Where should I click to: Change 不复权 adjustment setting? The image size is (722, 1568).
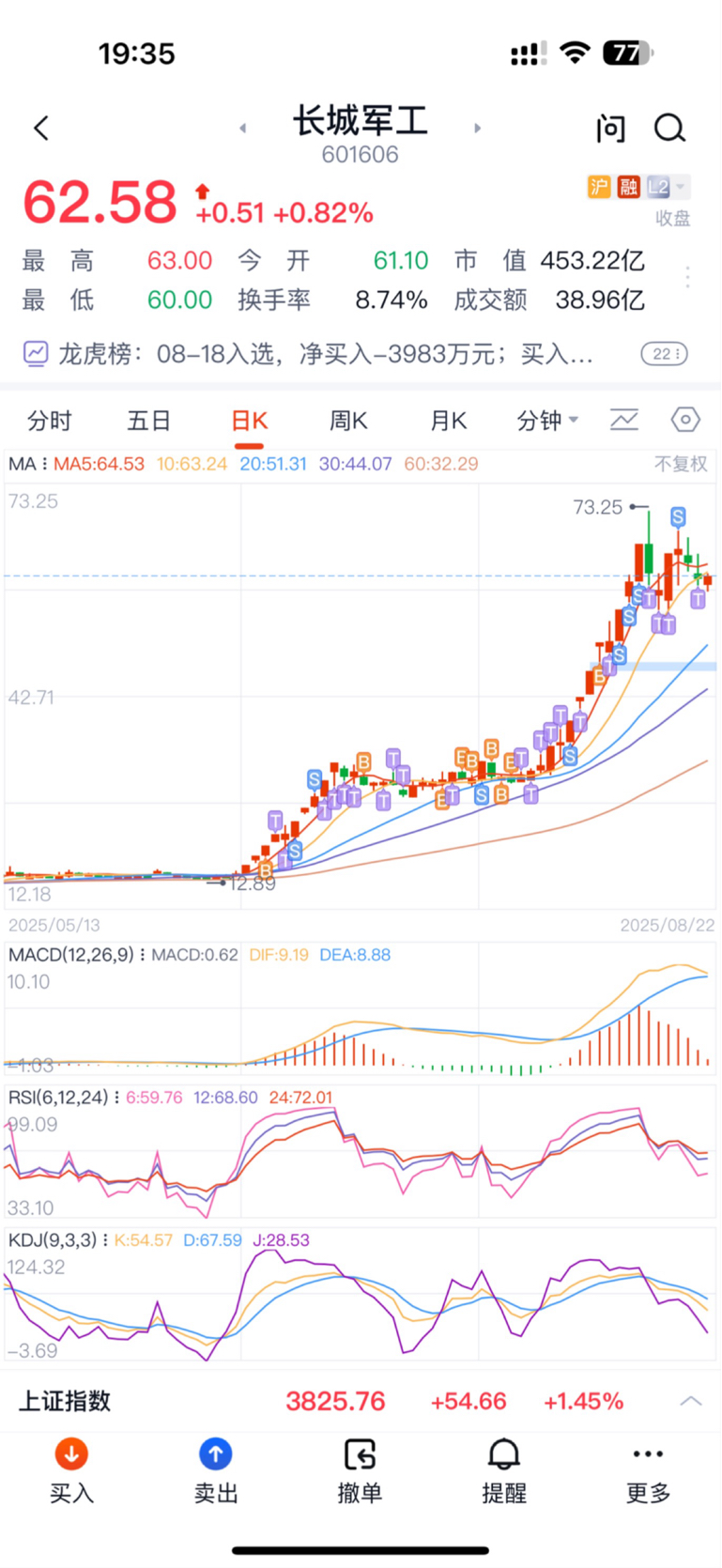click(681, 464)
